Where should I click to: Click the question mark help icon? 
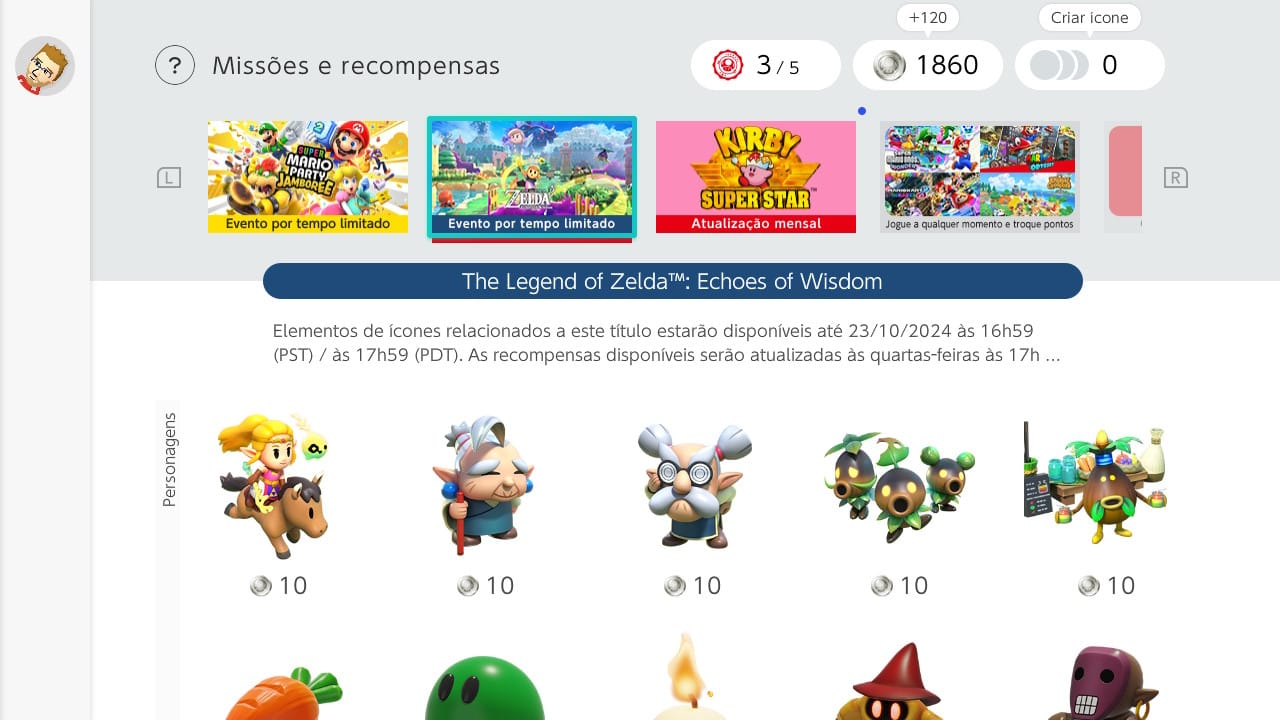[x=175, y=66]
